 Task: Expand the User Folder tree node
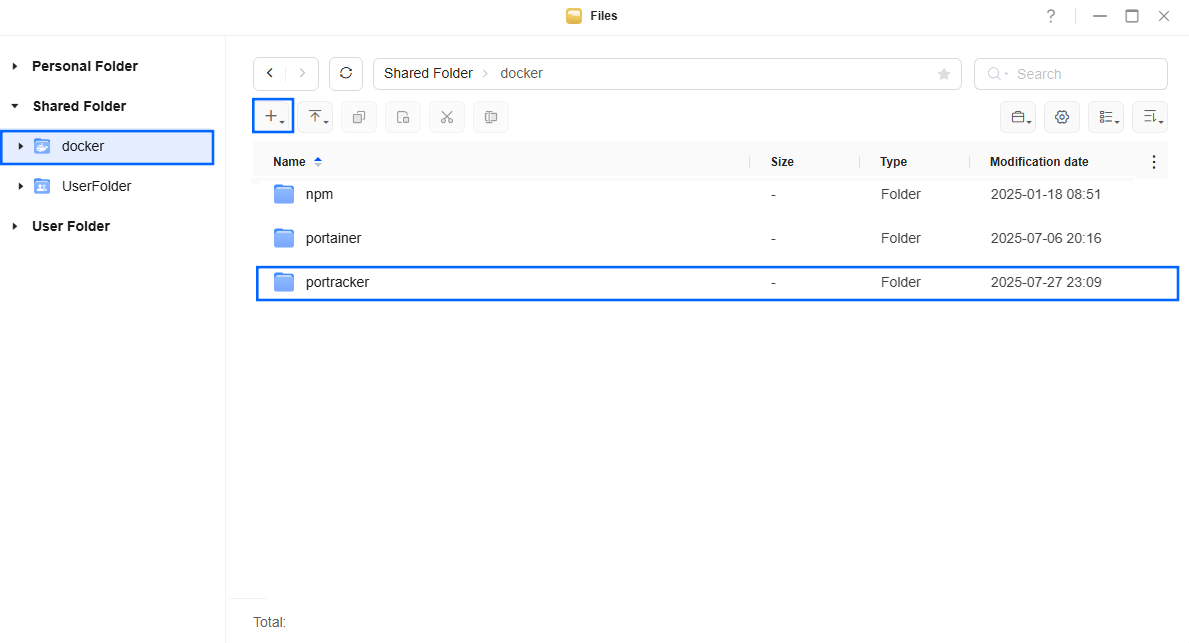(x=14, y=226)
